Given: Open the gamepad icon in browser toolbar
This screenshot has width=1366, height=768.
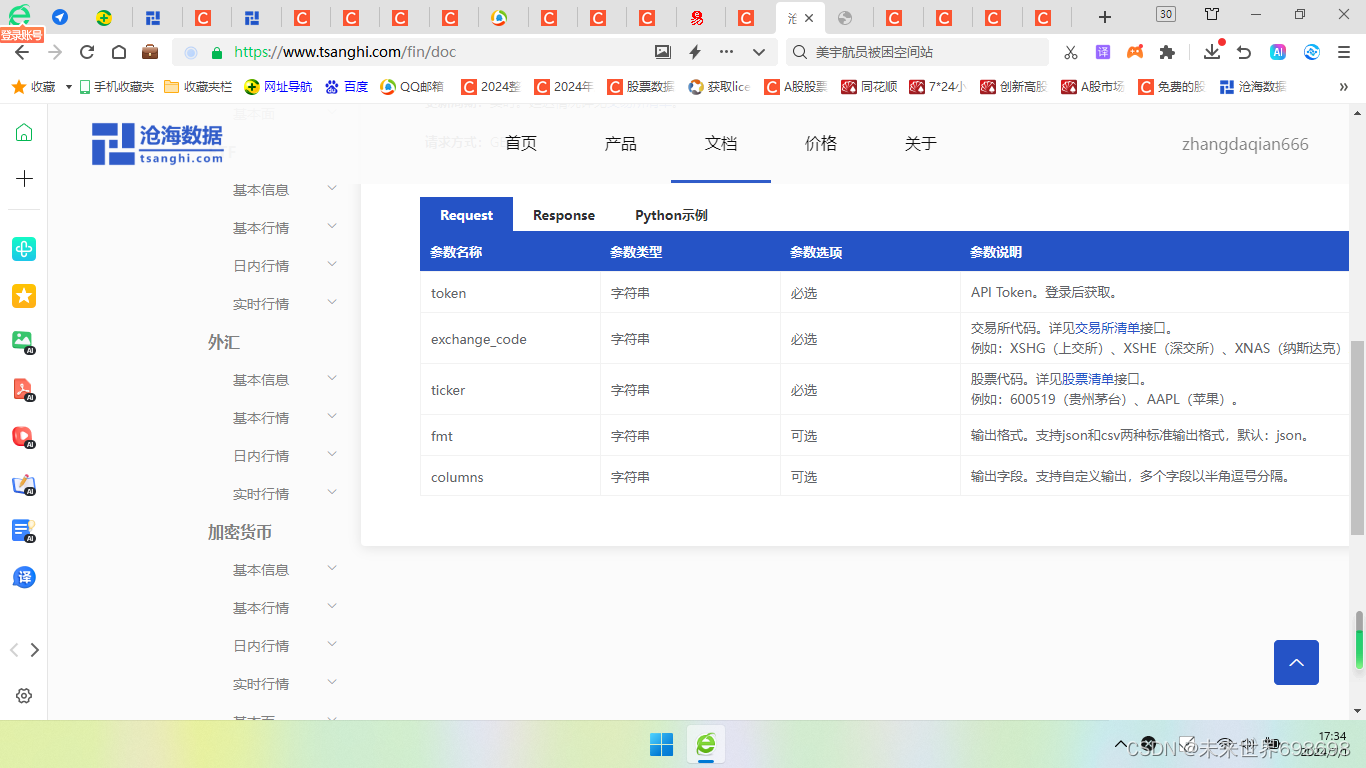Looking at the screenshot, I should pos(1135,52).
